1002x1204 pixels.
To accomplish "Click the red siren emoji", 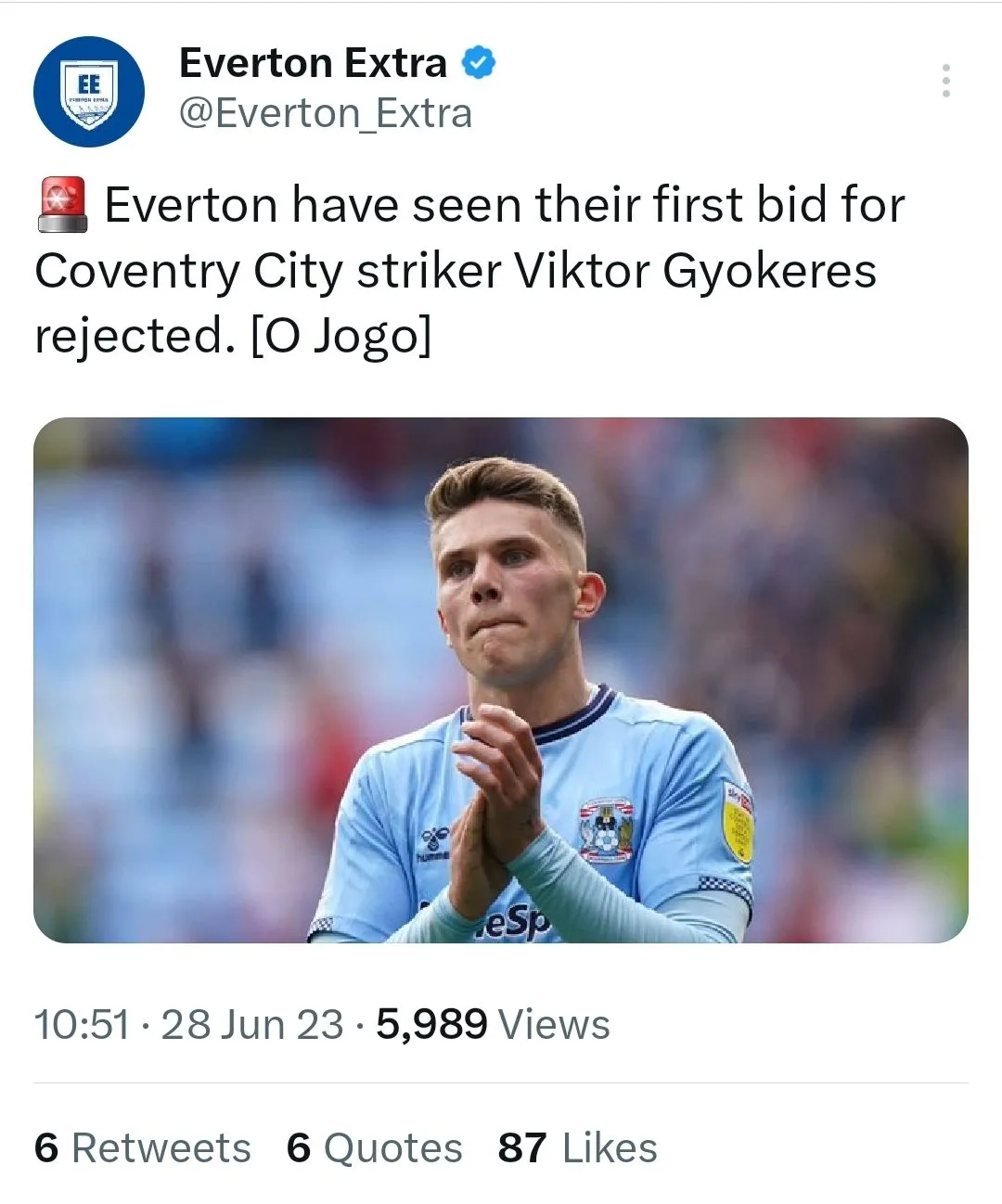I will click(x=63, y=205).
